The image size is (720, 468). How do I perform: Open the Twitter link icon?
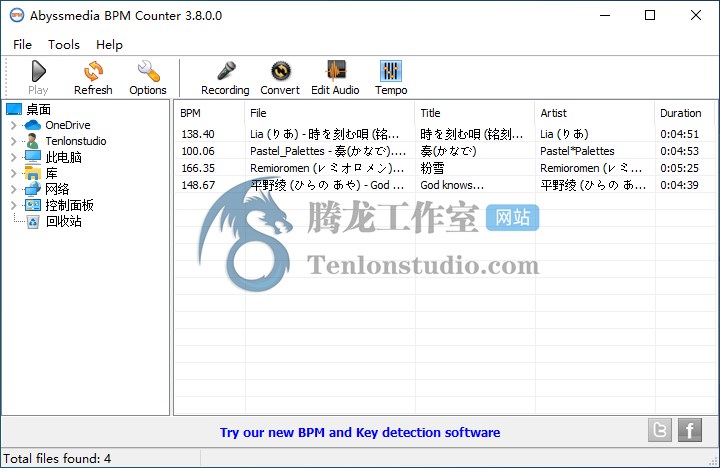[660, 430]
